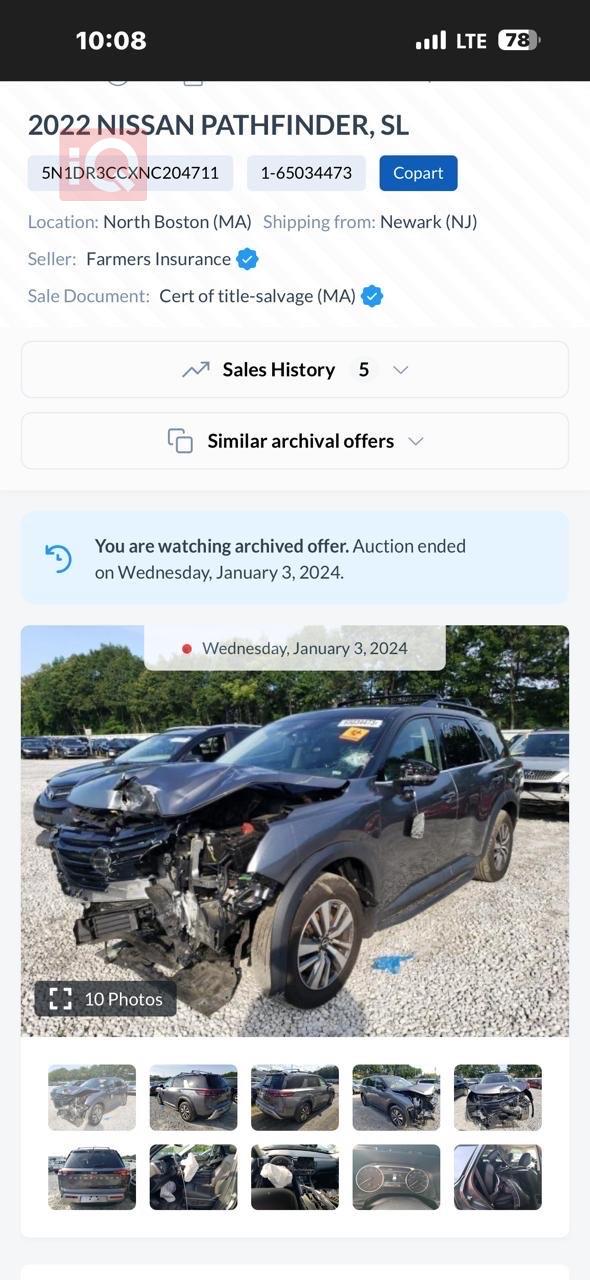Open the main damaged Pathfinder photo
590x1280 pixels.
coord(295,831)
